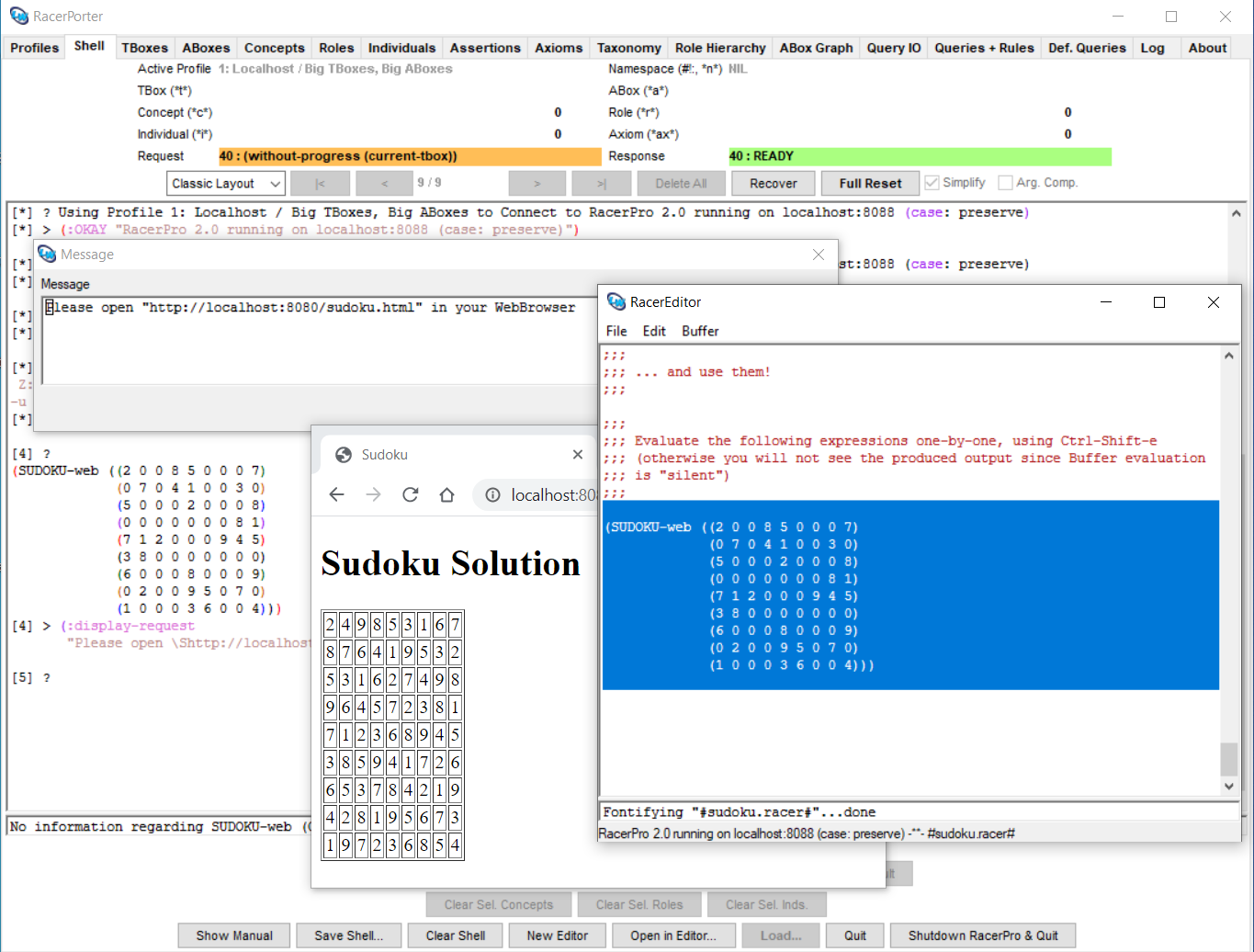Open the Def. Queries tab
Screen dimensions: 1254x952
1087,48
